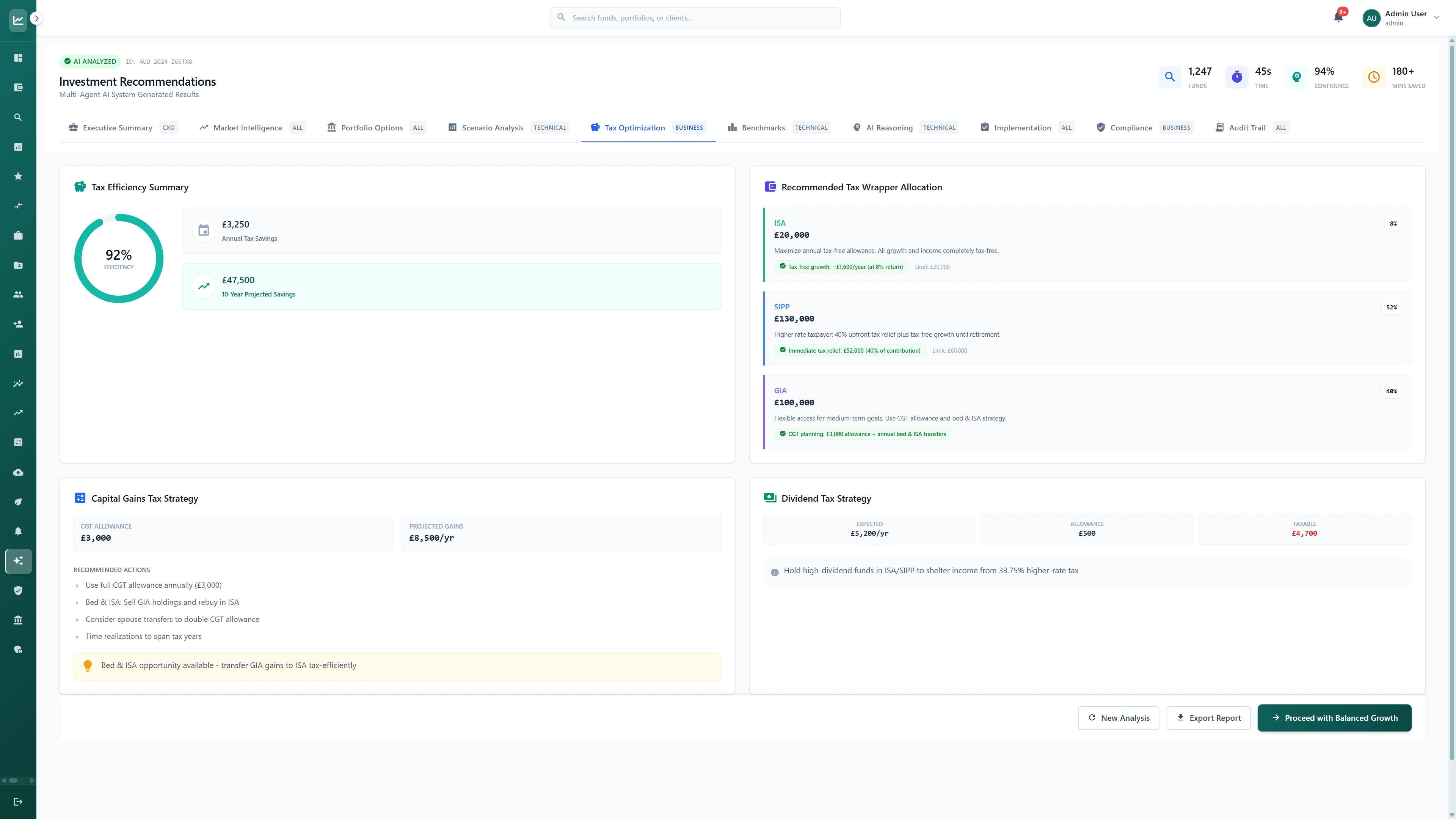1456x819 pixels.
Task: Open the sidebar dashboard icon
Action: (x=18, y=58)
